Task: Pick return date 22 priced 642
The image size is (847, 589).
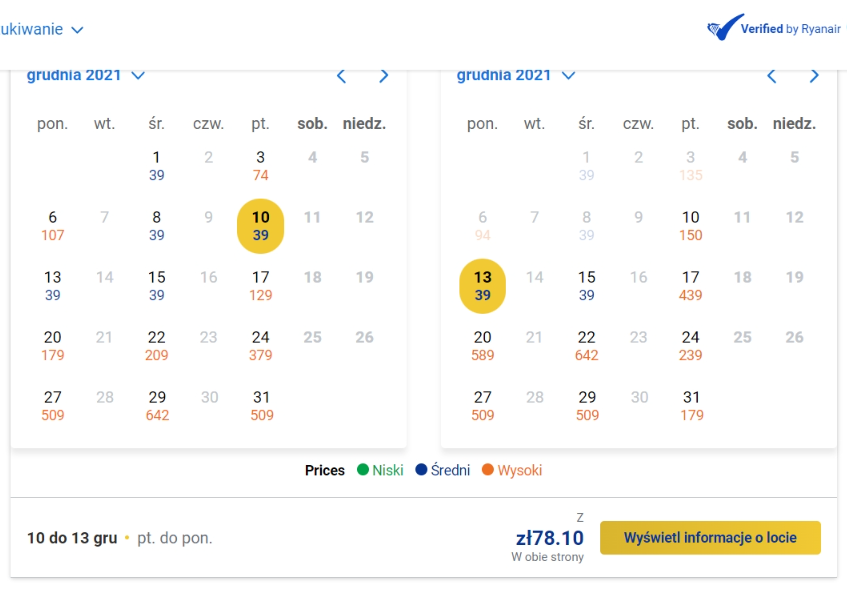Action: coord(587,346)
